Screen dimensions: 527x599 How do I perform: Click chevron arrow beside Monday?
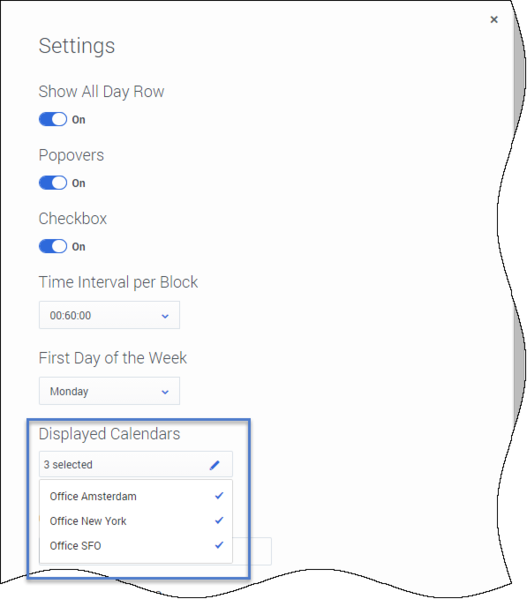(165, 392)
